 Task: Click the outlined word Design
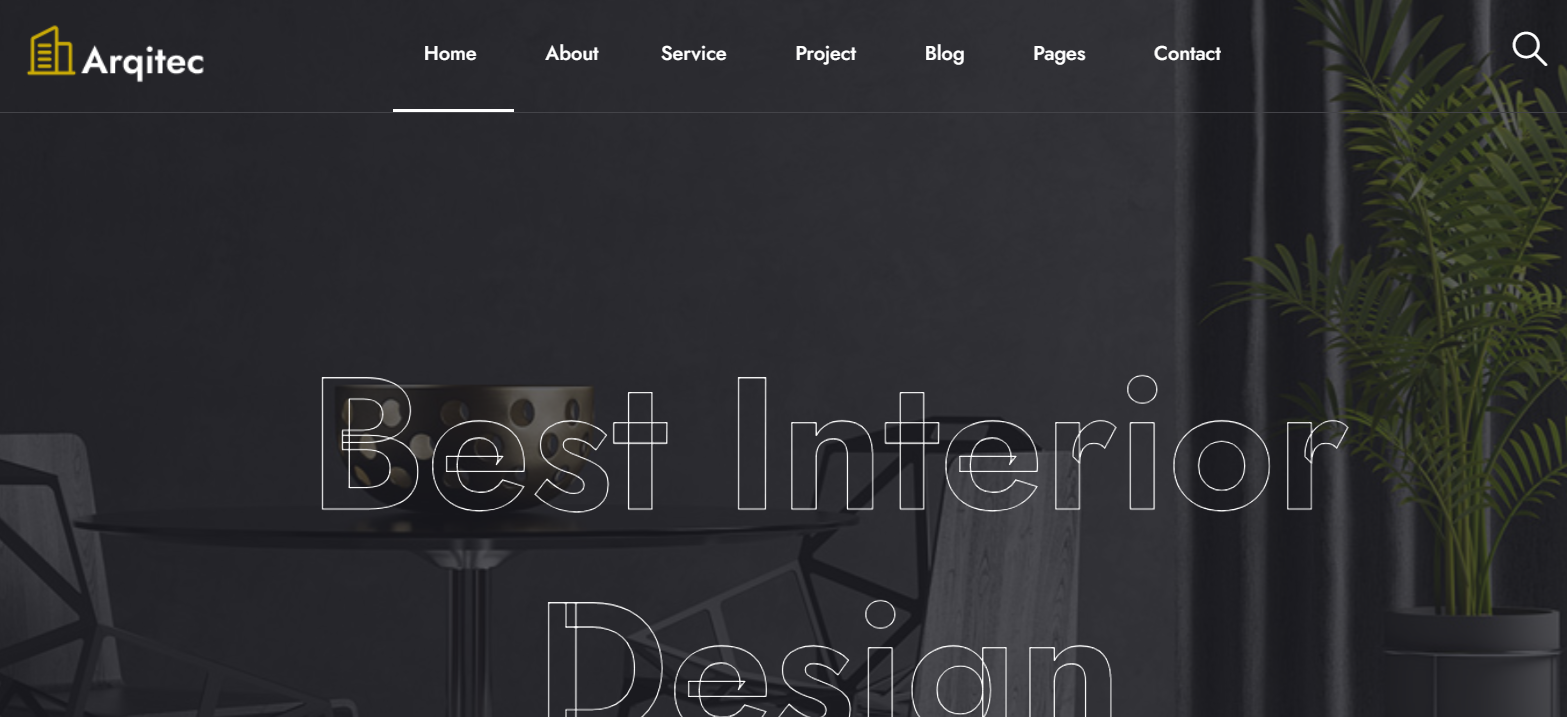830,660
